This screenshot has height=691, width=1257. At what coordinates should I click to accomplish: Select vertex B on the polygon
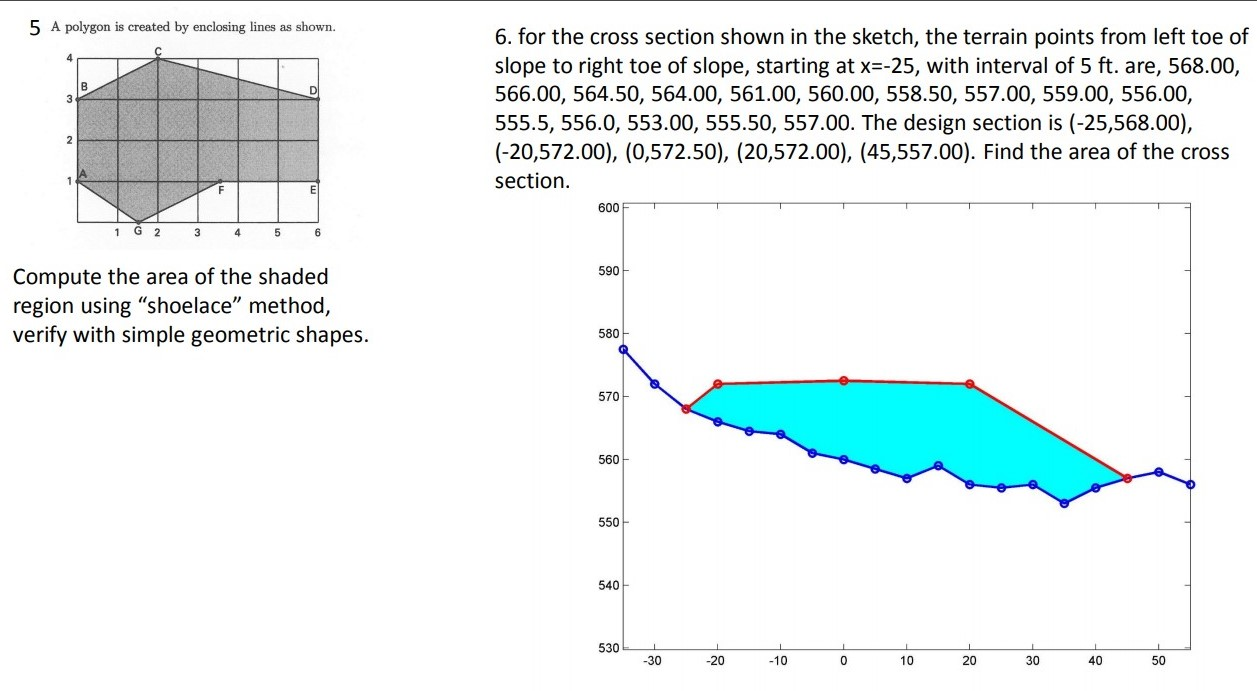point(77,99)
